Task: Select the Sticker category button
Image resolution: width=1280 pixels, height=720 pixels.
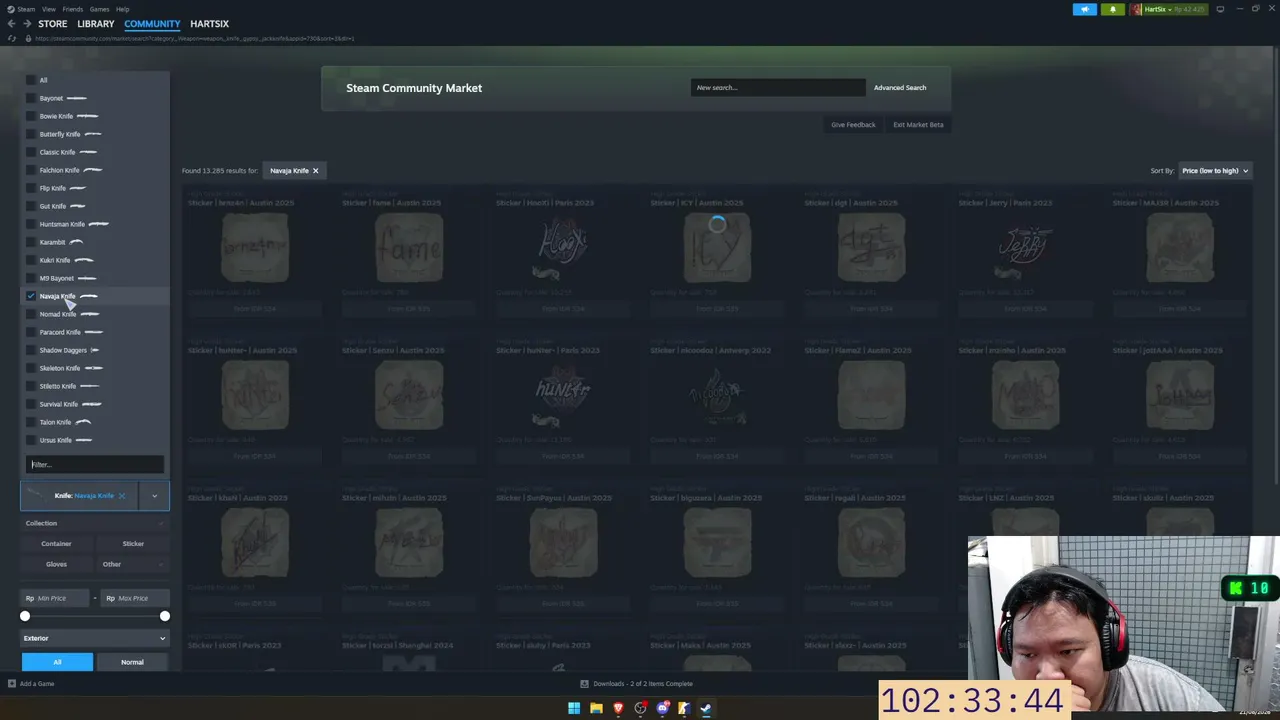Action: coord(133,544)
